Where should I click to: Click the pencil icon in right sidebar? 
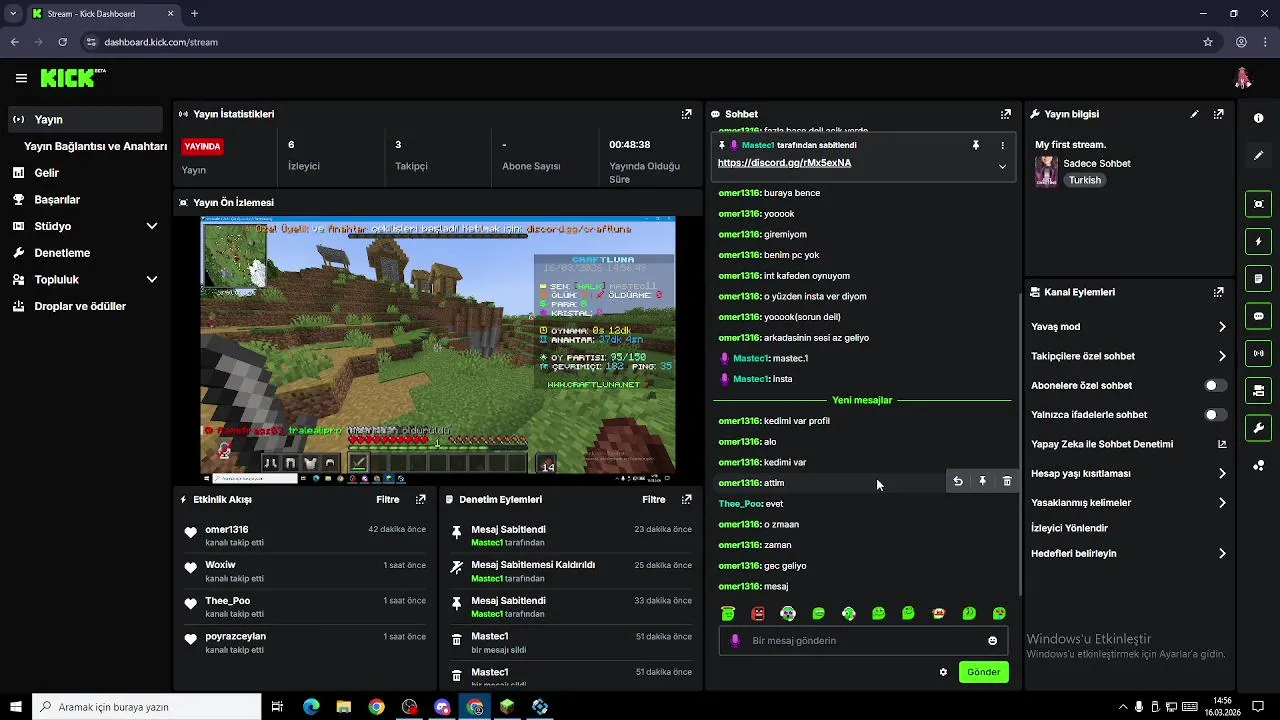1258,156
